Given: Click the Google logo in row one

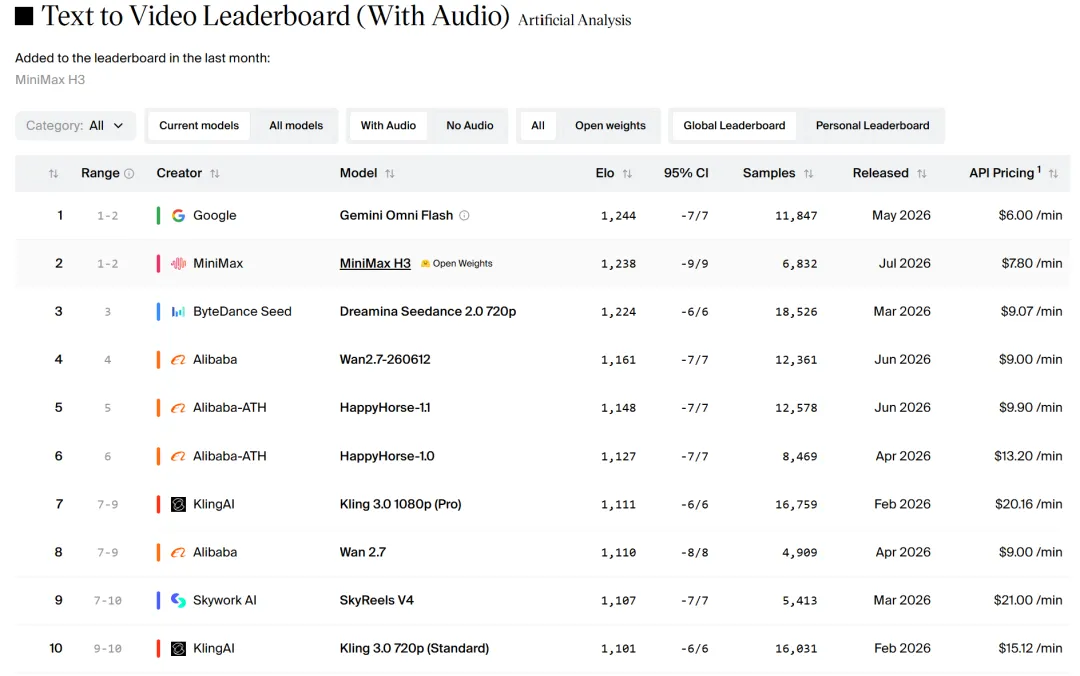Looking at the screenshot, I should 178,216.
